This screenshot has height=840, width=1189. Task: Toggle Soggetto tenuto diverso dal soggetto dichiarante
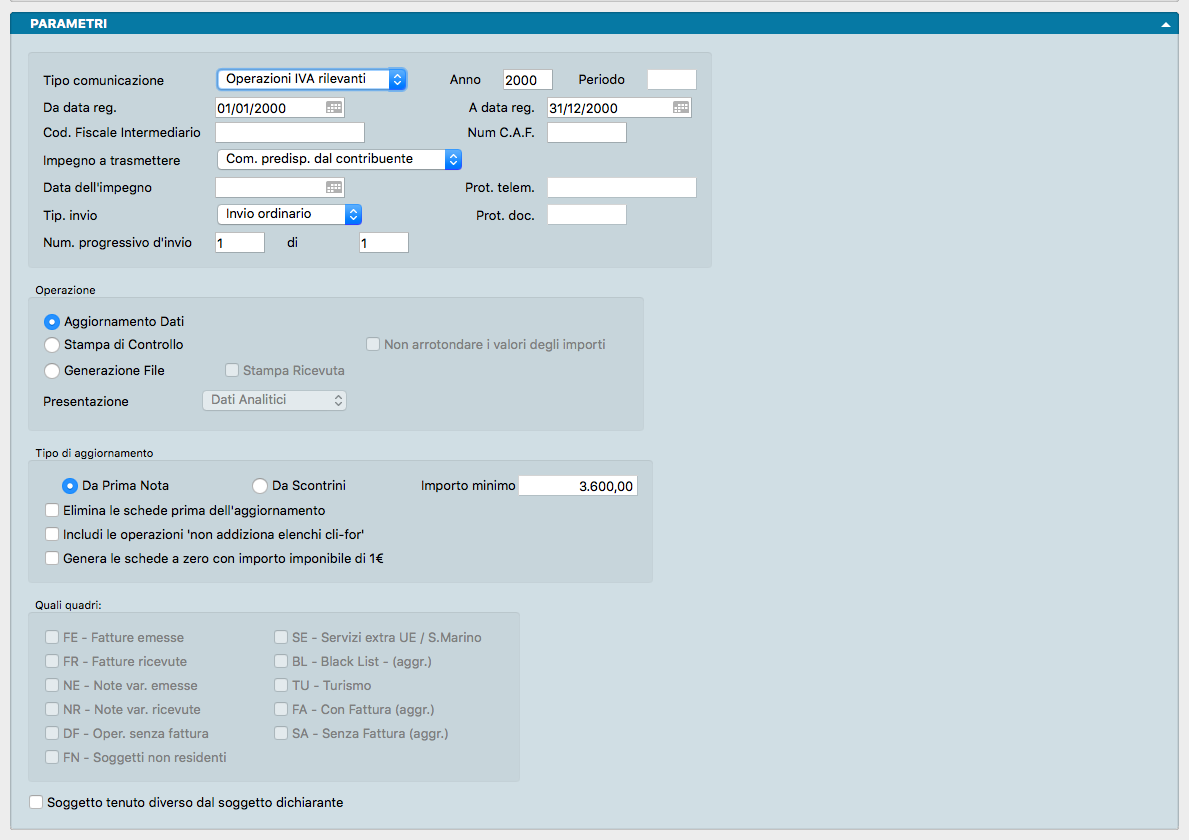pyautogui.click(x=37, y=802)
